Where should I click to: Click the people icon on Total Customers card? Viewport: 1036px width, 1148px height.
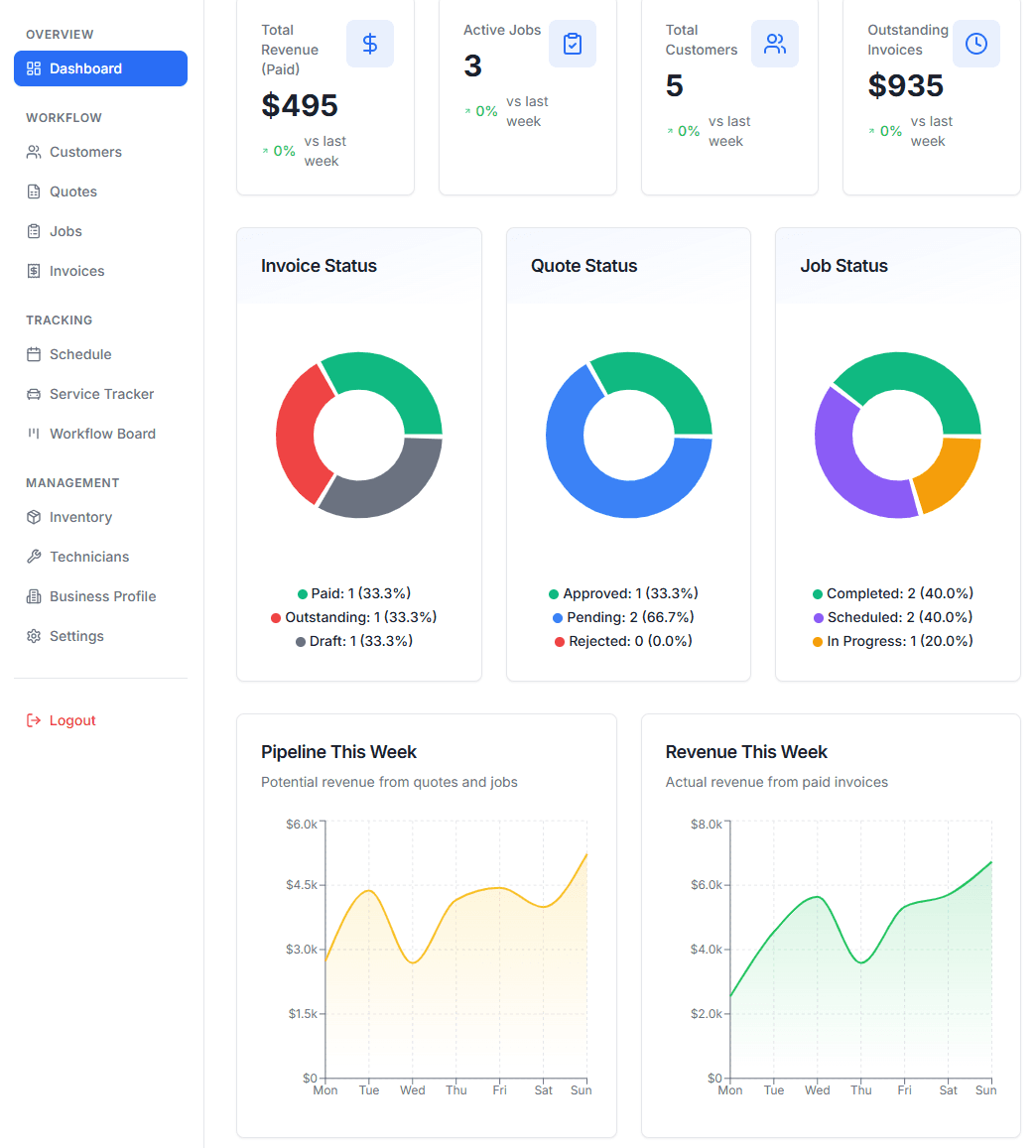click(775, 44)
